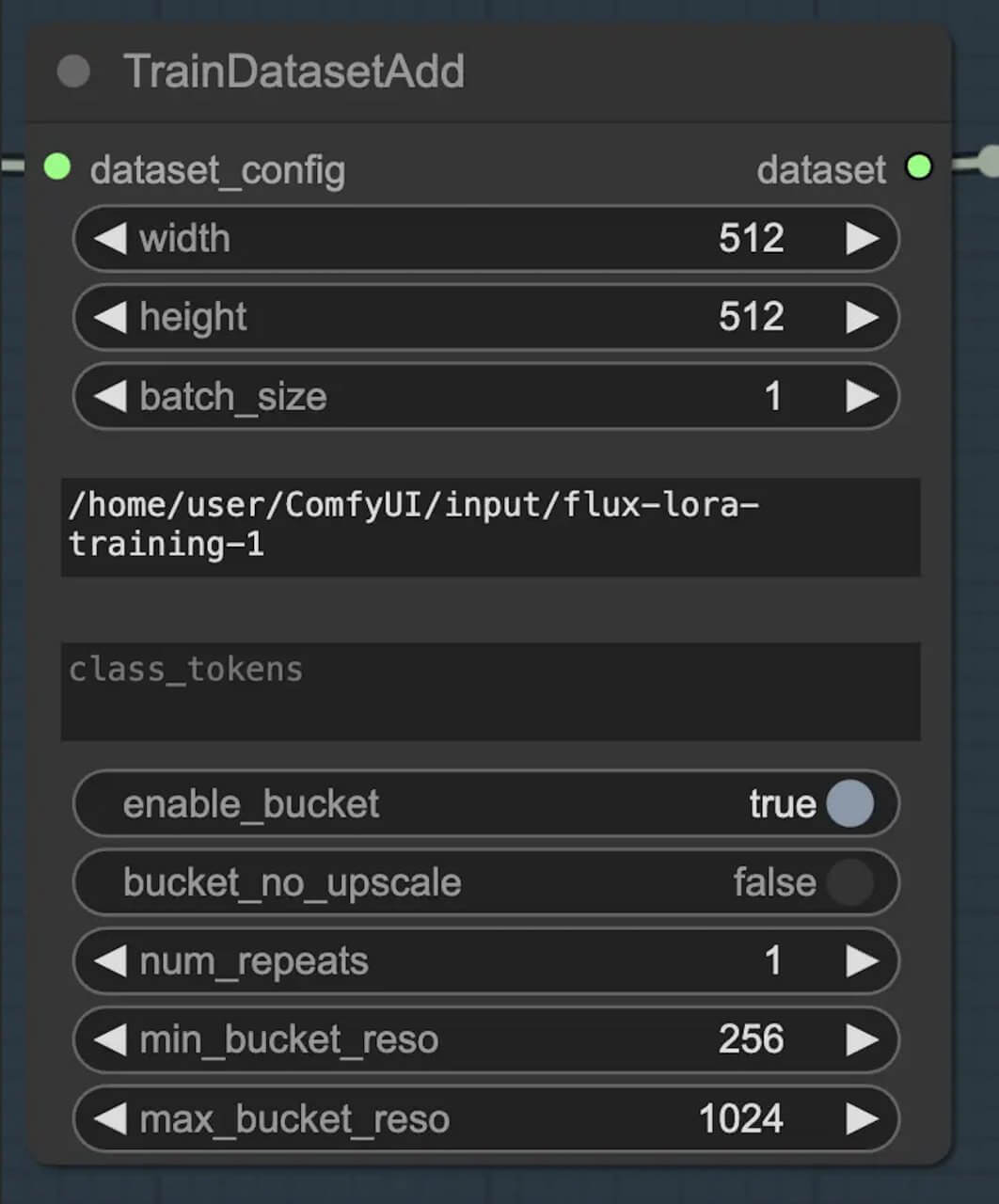Increase min_bucket_reso with the right arrow
This screenshot has height=1204, width=999.
click(x=862, y=1040)
